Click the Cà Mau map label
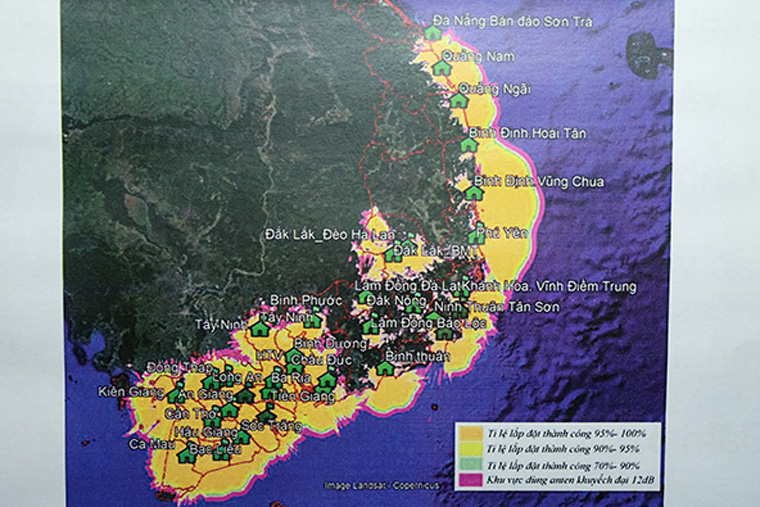 click(x=147, y=442)
